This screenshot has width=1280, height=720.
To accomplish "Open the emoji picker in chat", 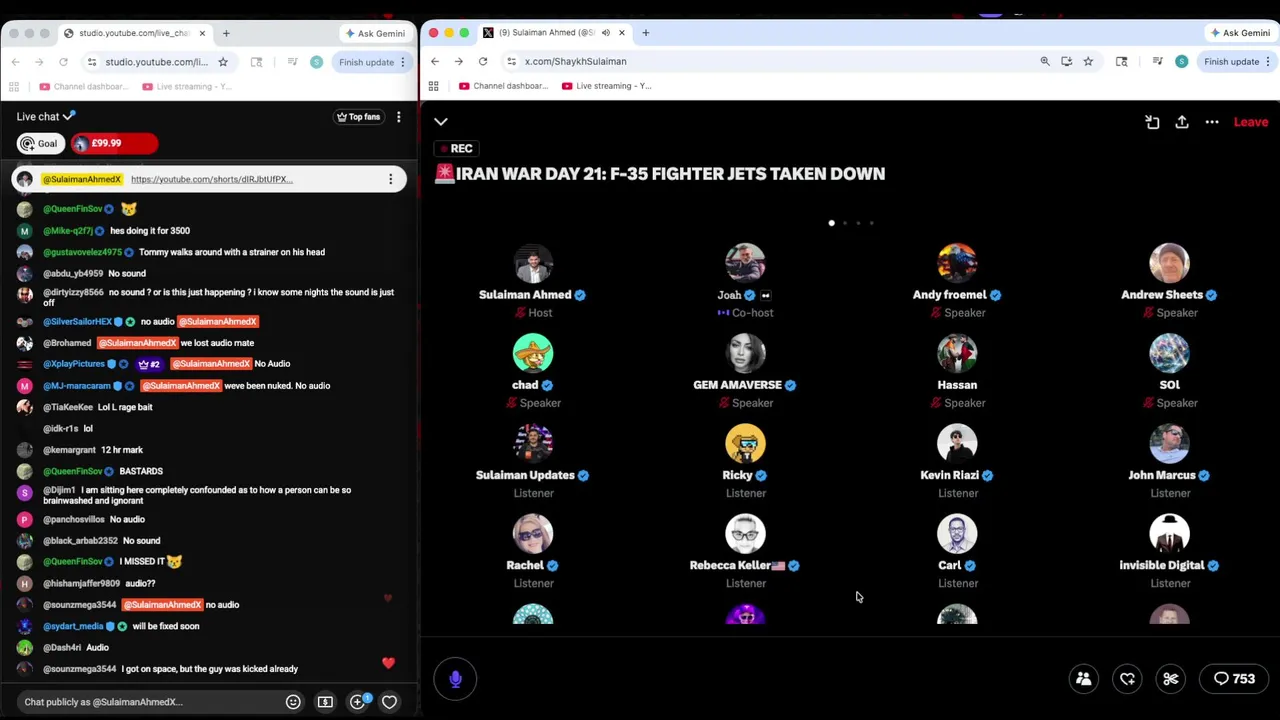I will 293,702.
